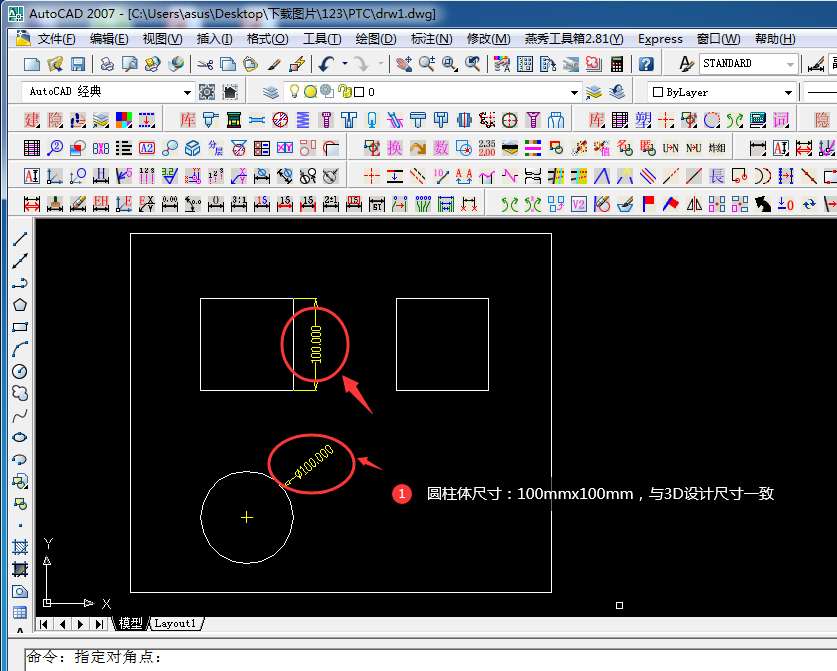Open the 绘图(D) menu
This screenshot has height=671, width=837.
coord(376,39)
